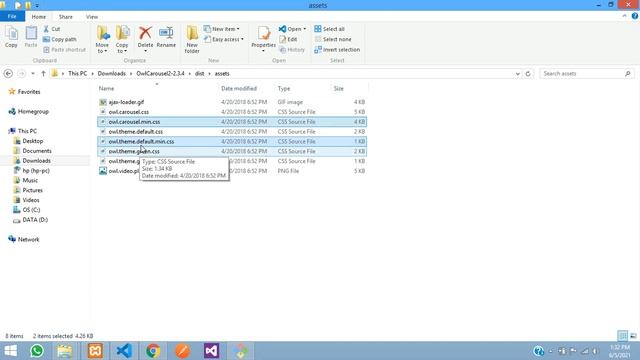Expand breadcrumb arrow after dist
This screenshot has width=640, height=360.
coord(209,73)
